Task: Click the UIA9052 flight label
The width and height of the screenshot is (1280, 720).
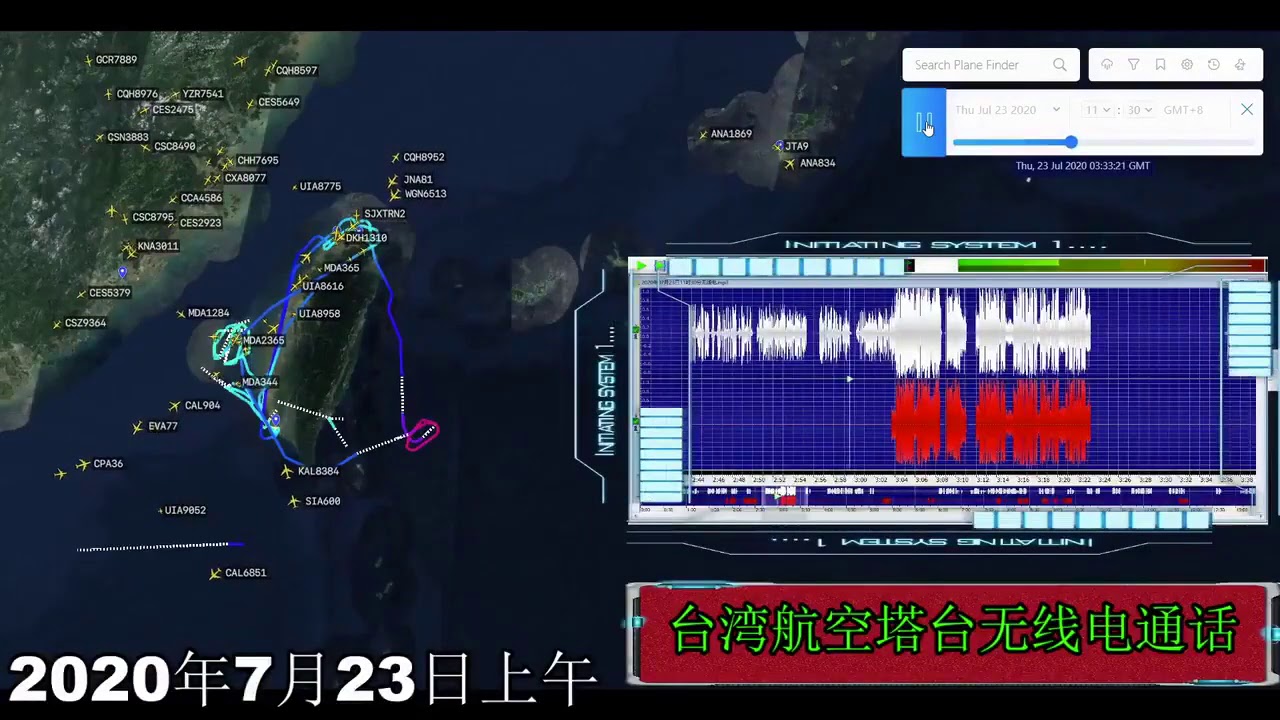Action: [185, 510]
